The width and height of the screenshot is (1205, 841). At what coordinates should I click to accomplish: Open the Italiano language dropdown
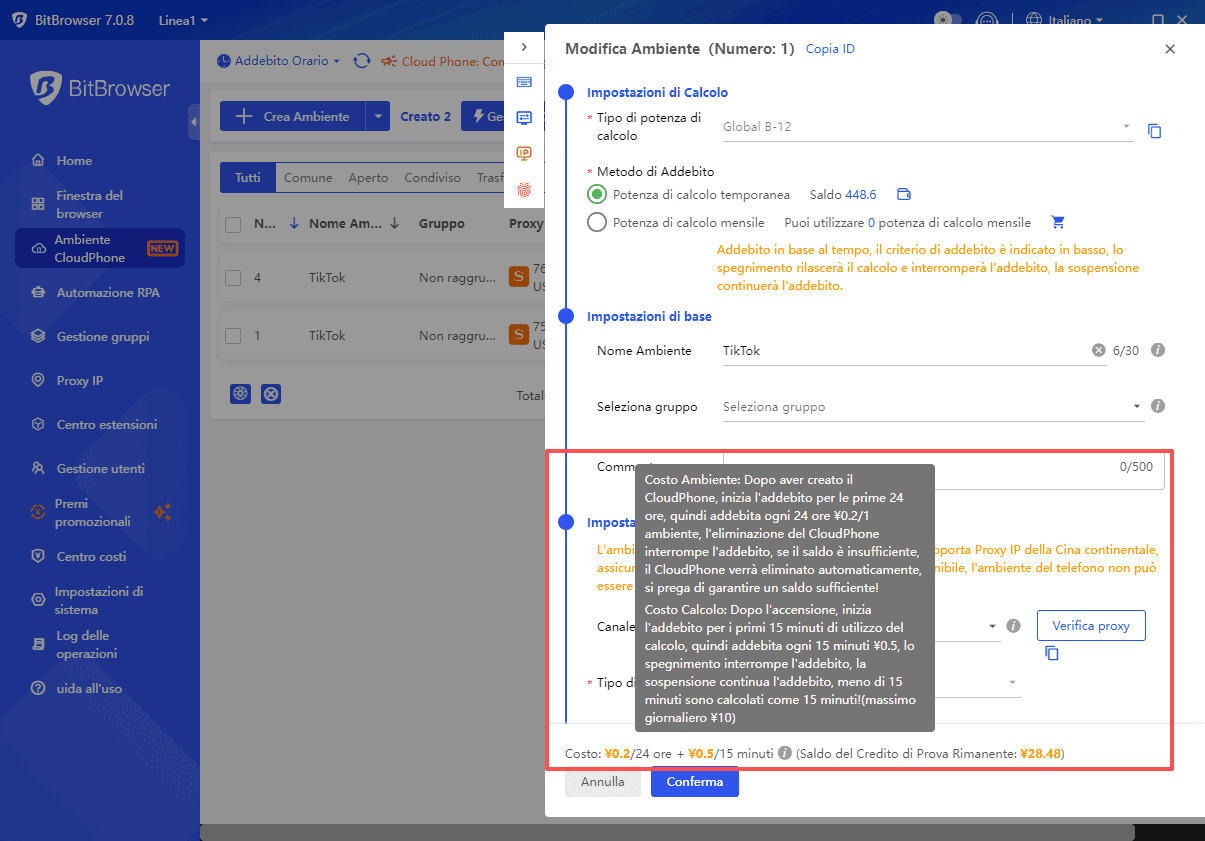pos(1065,20)
